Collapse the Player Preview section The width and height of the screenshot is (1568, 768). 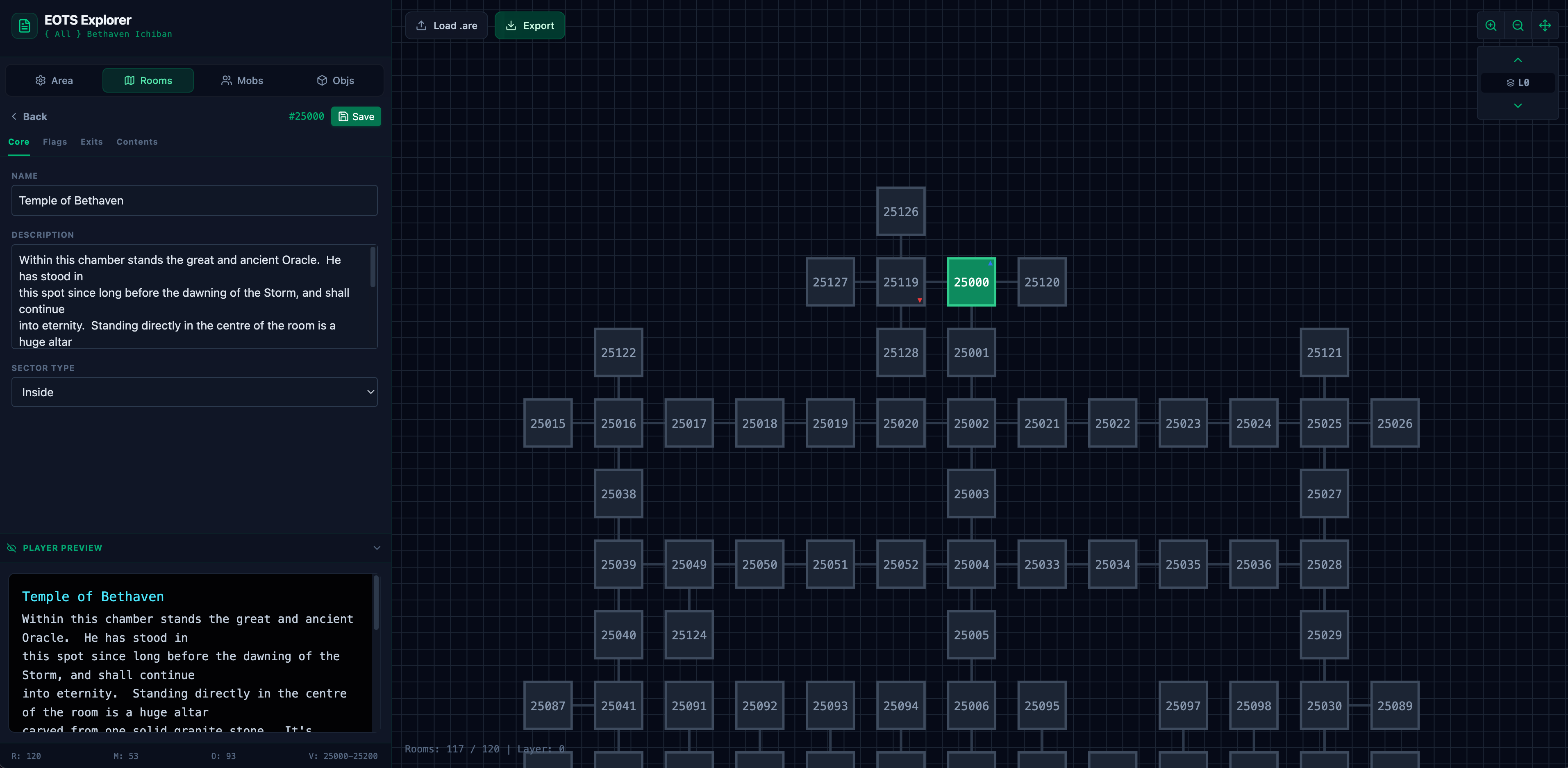(377, 548)
